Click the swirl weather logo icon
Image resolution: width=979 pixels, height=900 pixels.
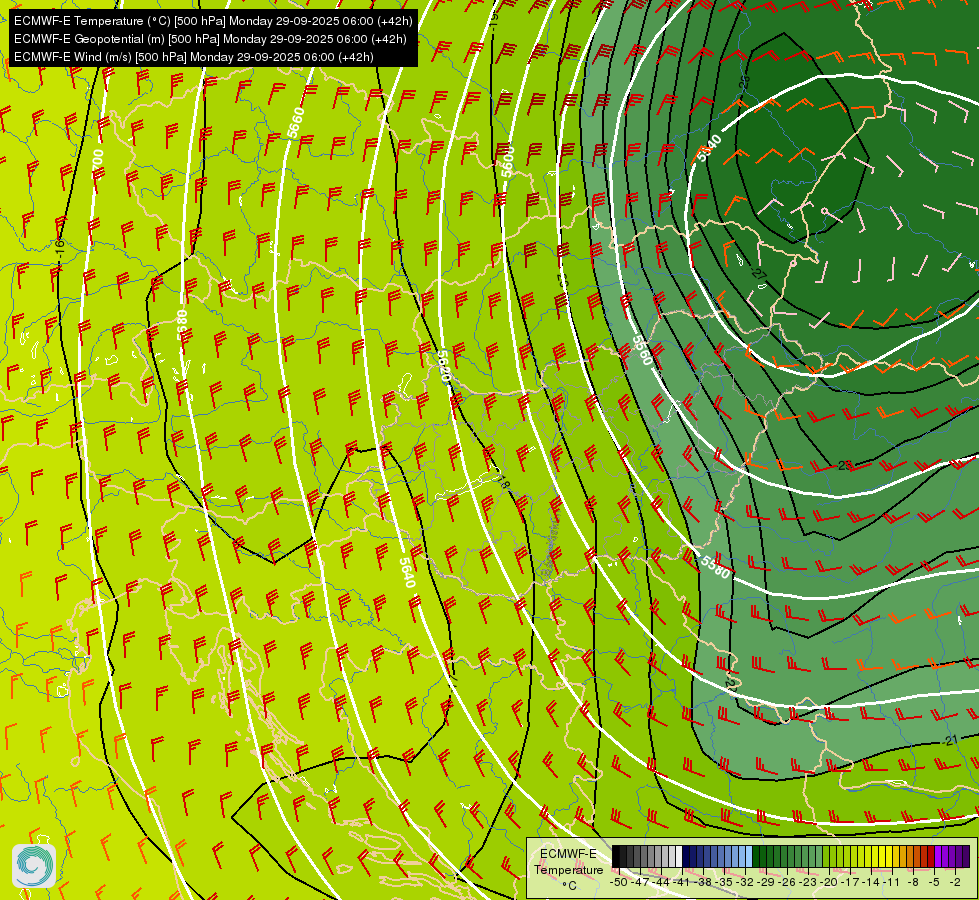(34, 866)
